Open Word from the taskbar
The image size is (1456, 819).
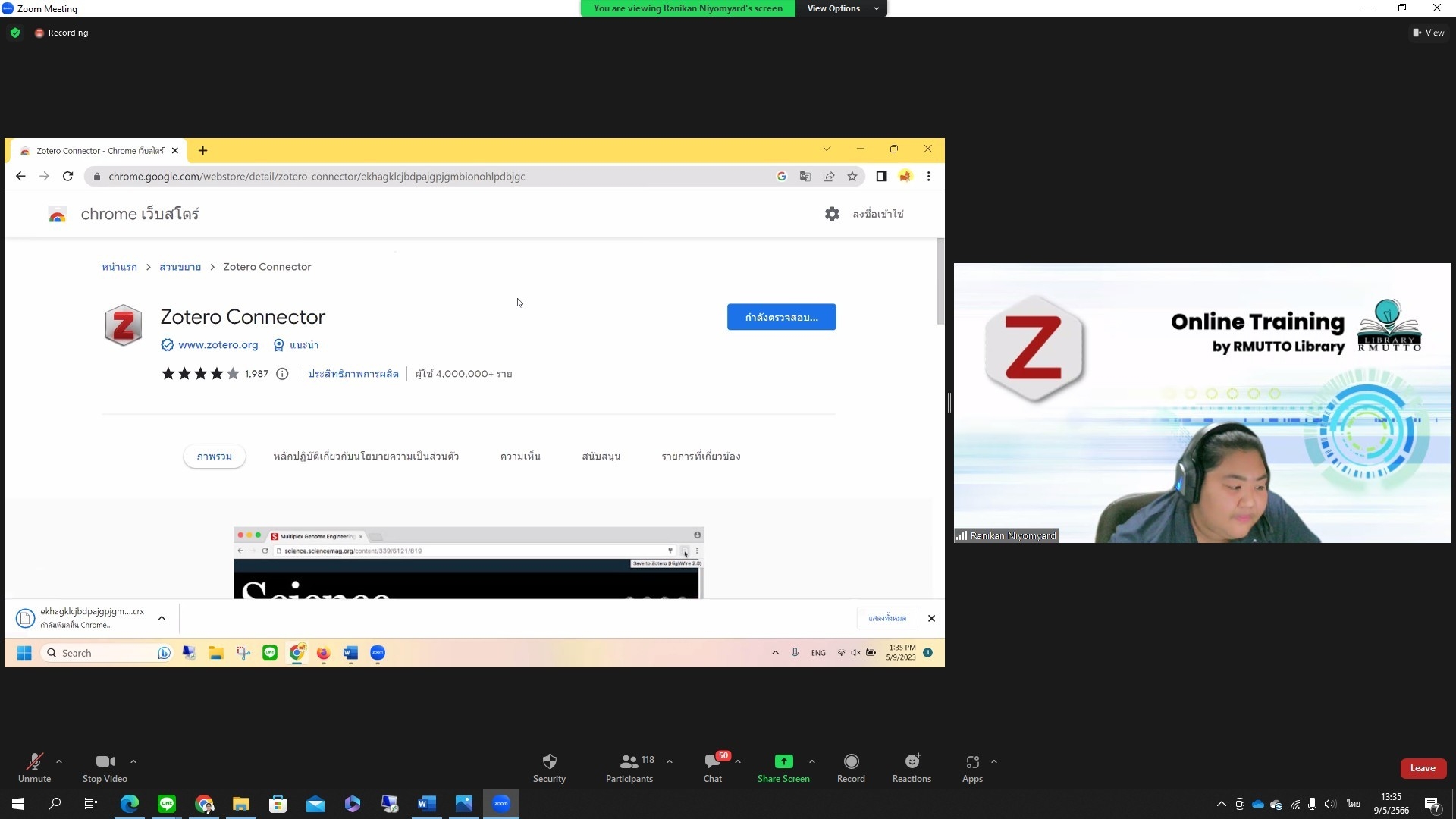pos(427,804)
